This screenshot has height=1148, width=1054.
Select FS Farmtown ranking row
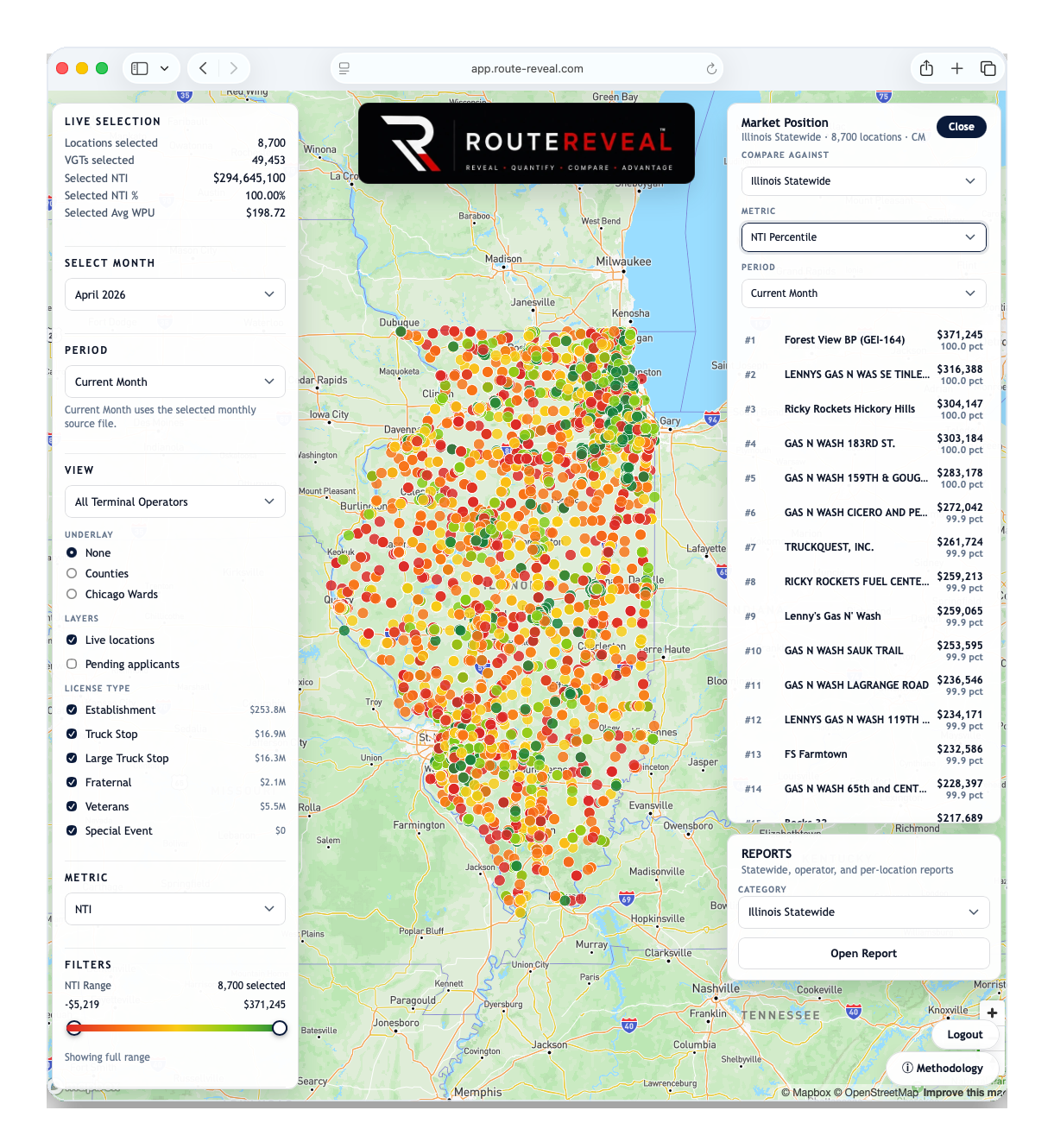pyautogui.click(x=863, y=754)
